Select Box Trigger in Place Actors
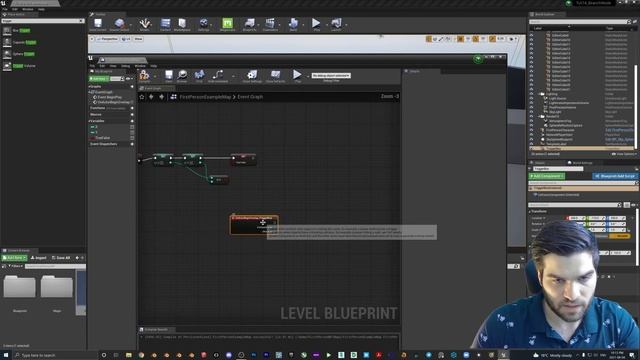Screen dimensions: 640x360 click(20, 31)
